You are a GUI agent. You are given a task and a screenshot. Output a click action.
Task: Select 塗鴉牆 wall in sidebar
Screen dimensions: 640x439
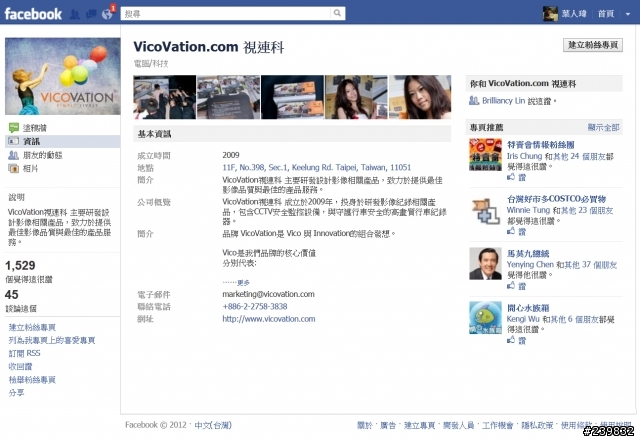coord(35,128)
